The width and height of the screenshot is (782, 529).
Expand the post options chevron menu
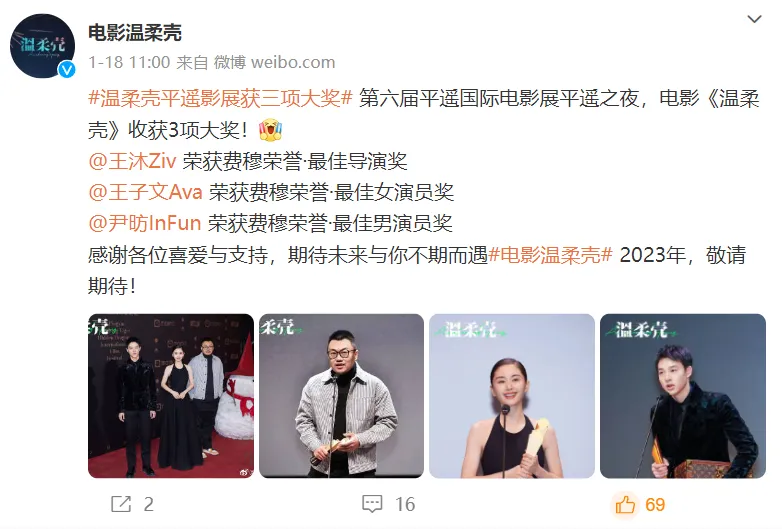[754, 19]
